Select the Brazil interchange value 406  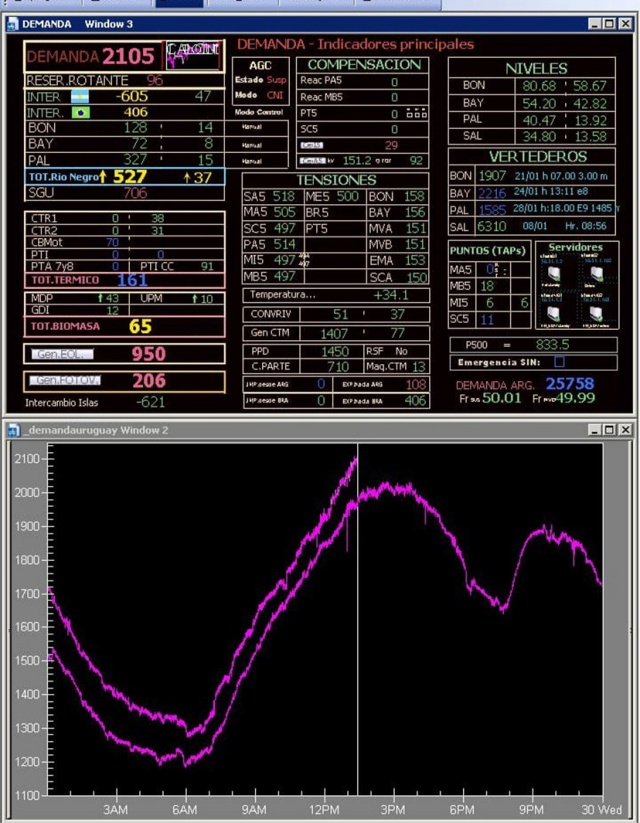pyautogui.click(x=136, y=112)
